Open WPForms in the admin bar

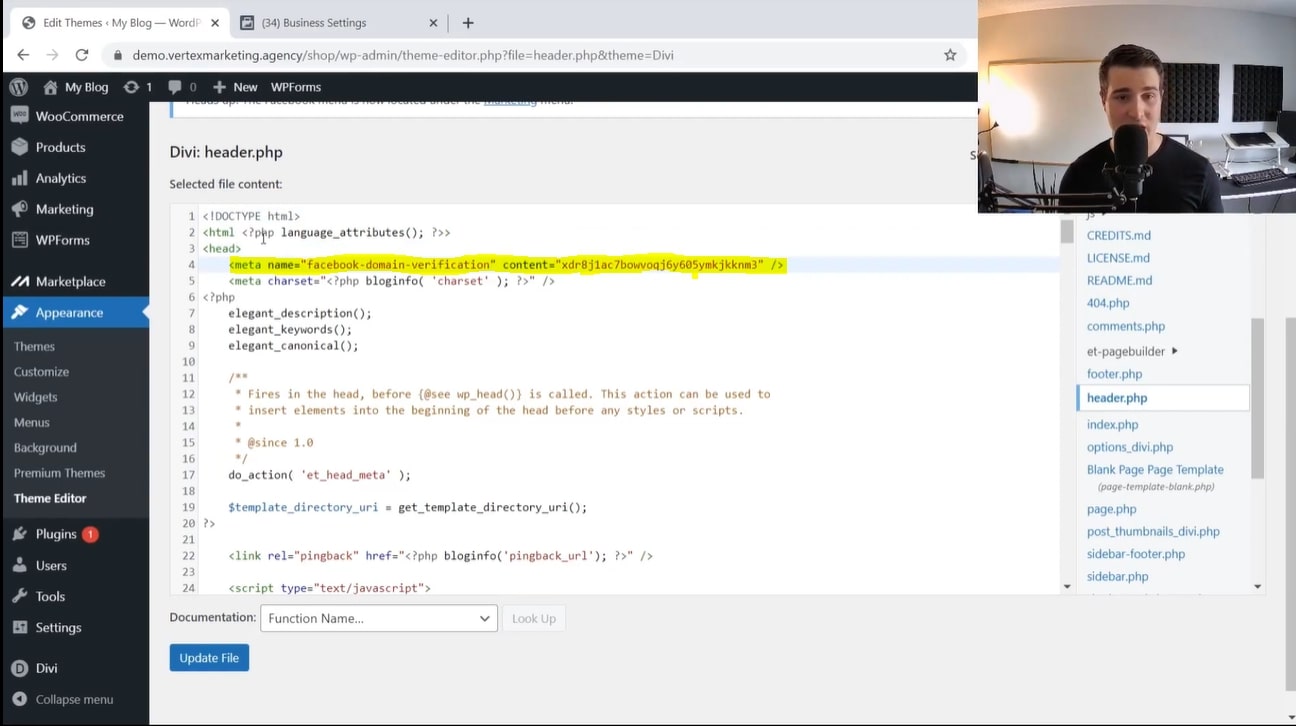point(295,87)
